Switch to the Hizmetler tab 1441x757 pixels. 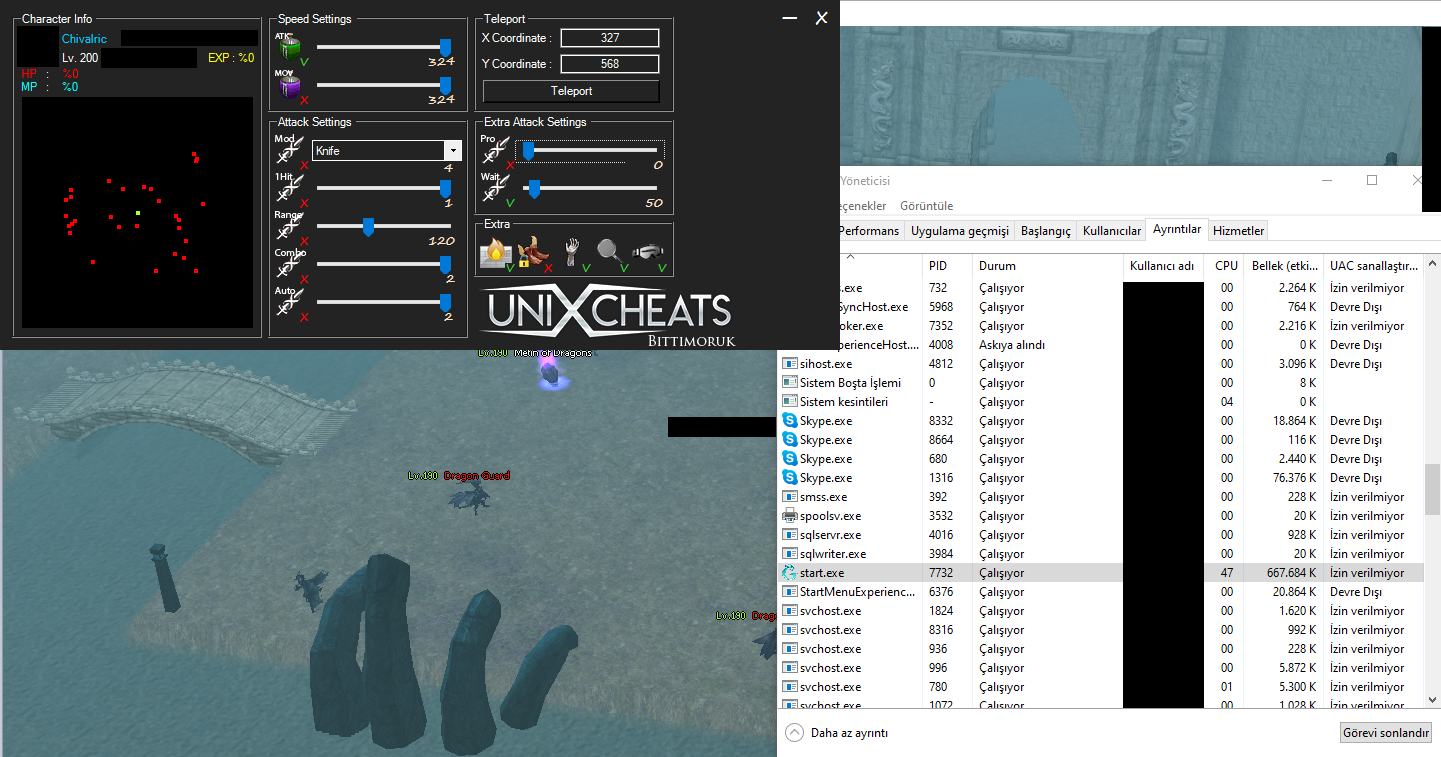[1239, 230]
